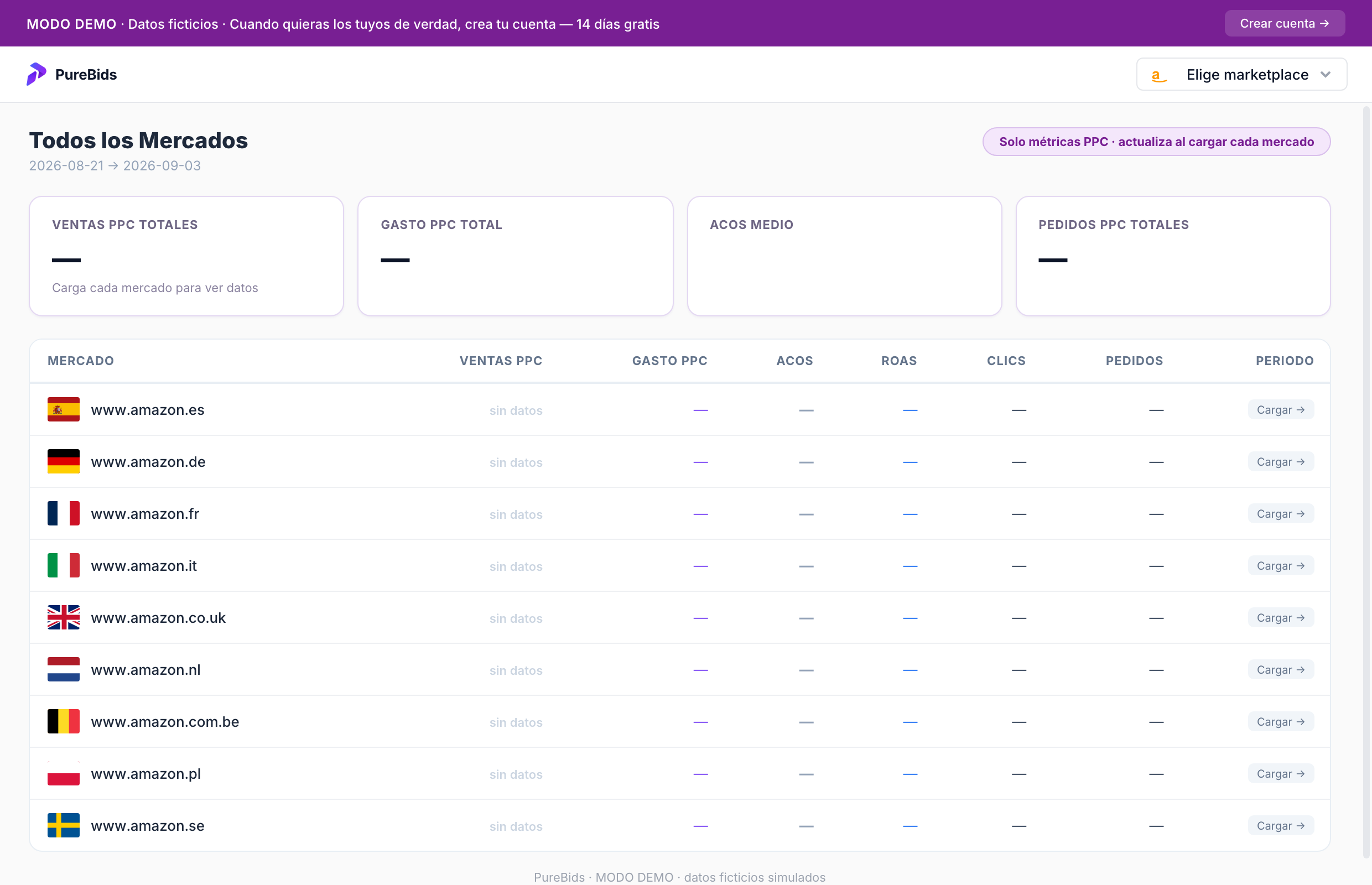The width and height of the screenshot is (1372, 885).
Task: Click the PureBids logo icon
Action: click(x=36, y=74)
